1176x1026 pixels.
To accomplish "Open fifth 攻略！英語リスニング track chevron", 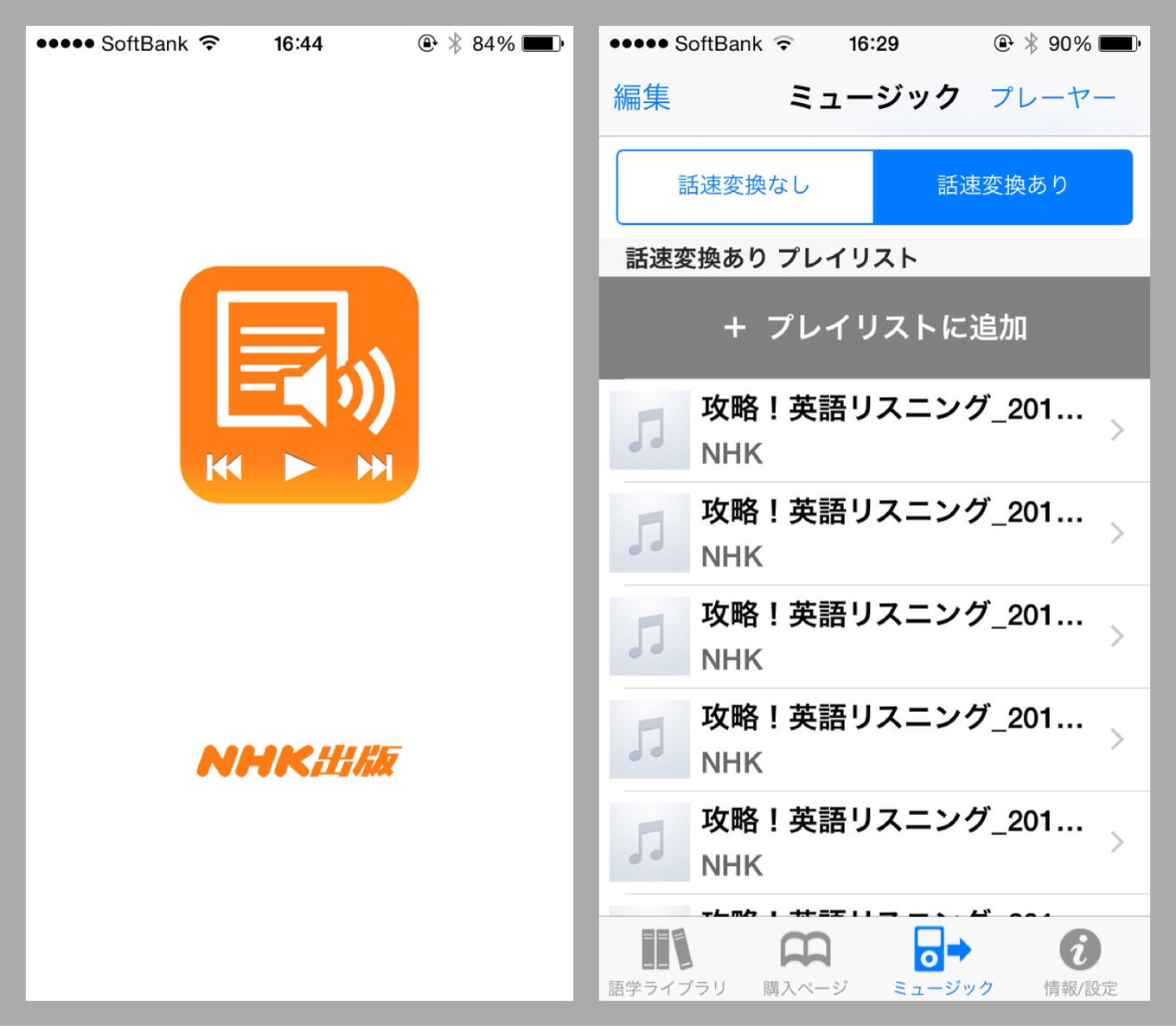I will coord(1117,842).
